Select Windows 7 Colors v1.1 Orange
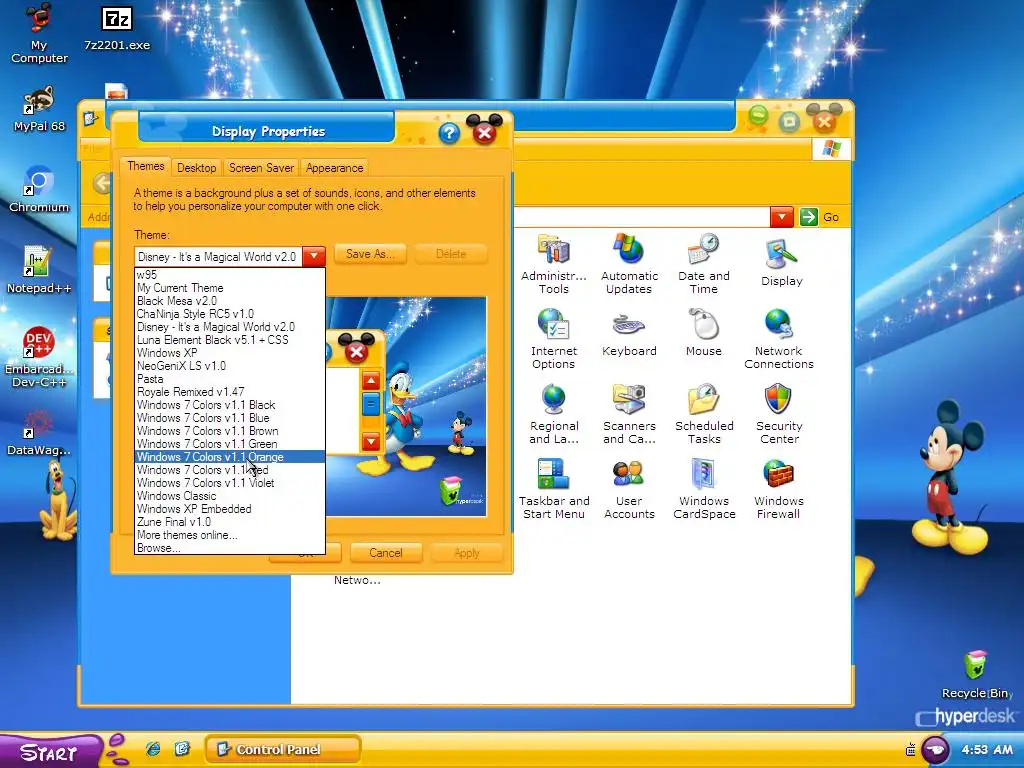This screenshot has height=768, width=1024. [229, 457]
